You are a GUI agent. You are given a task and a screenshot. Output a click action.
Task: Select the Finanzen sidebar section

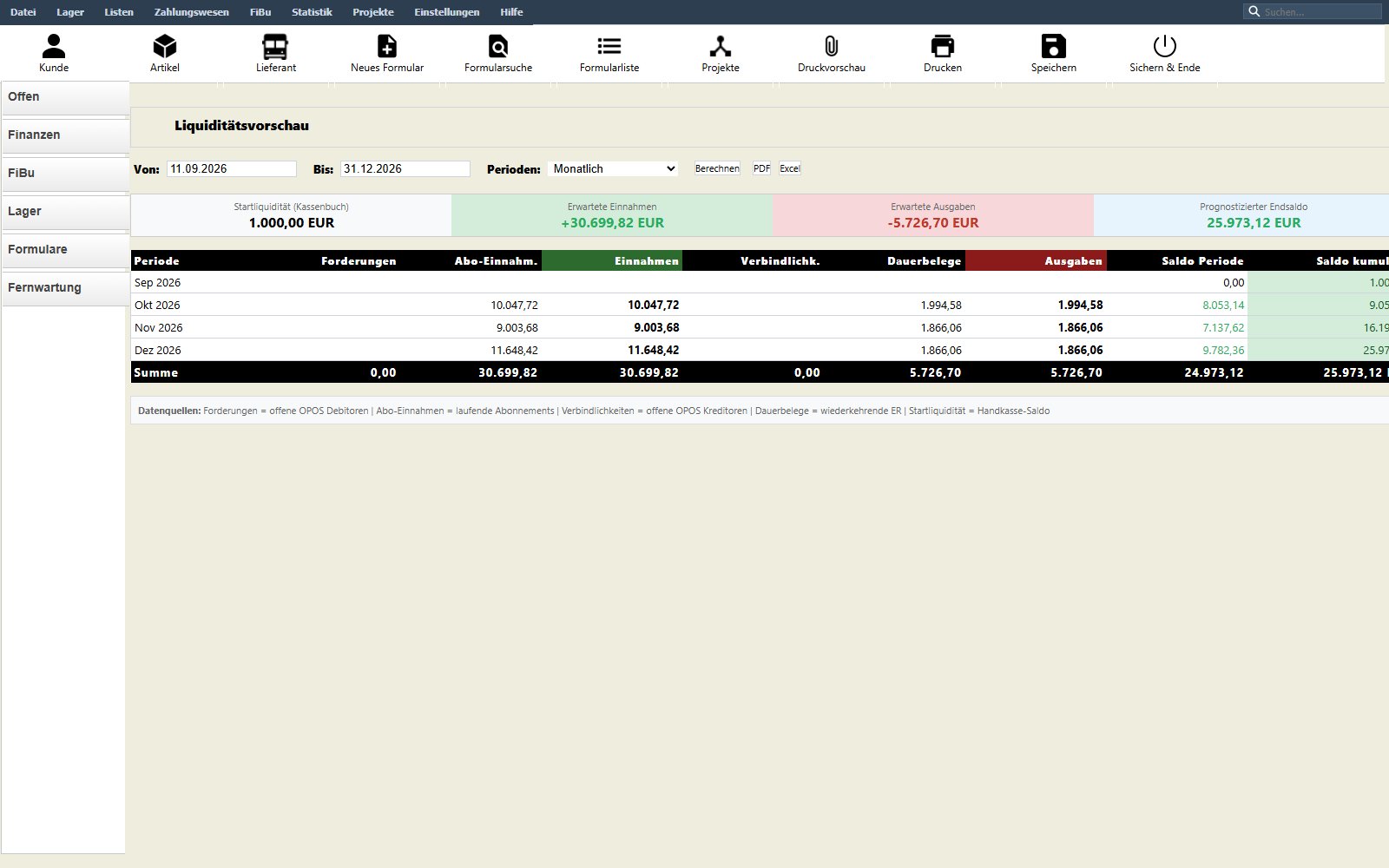point(65,135)
